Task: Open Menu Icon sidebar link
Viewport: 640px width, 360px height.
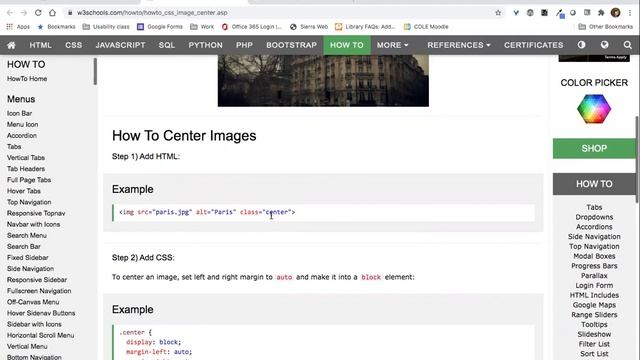Action: 22,124
